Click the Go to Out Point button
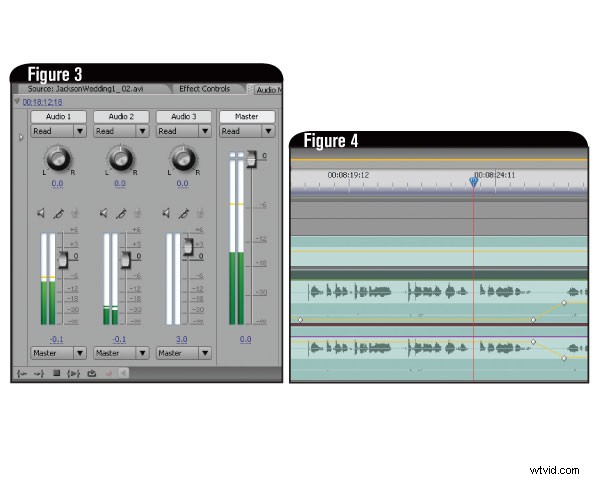 (39, 373)
